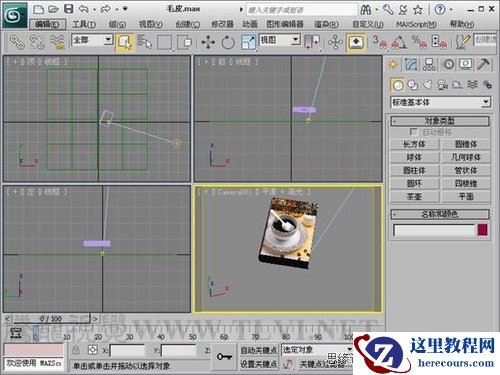The height and width of the screenshot is (375, 500).
Task: Collapse the 对象类型 rollout
Action: [x=440, y=121]
